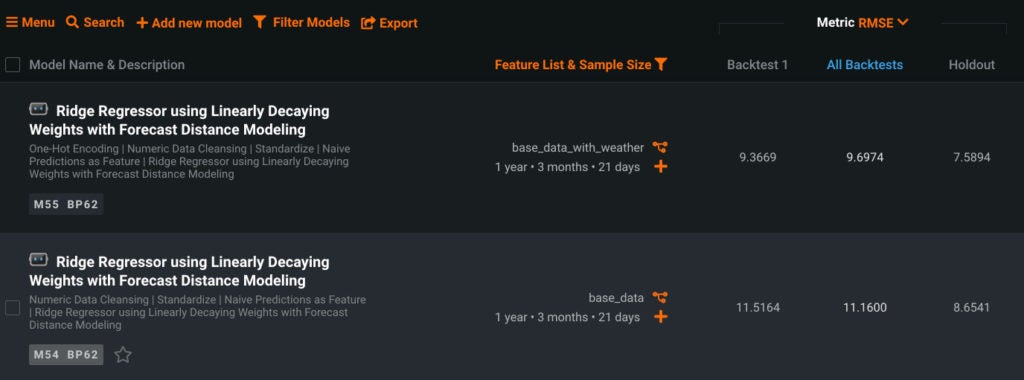Sort by All Backtests column

(865, 65)
